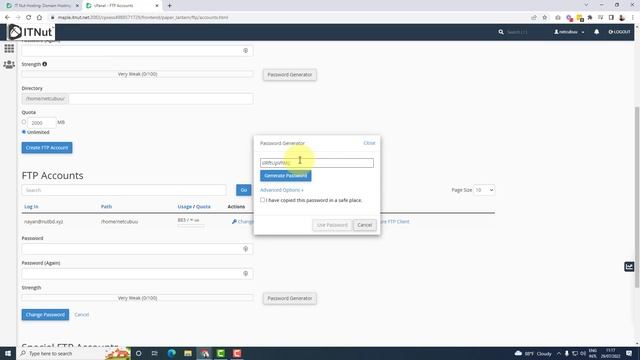640x360 pixels.
Task: Sort by the Log In column
Action: (31, 207)
